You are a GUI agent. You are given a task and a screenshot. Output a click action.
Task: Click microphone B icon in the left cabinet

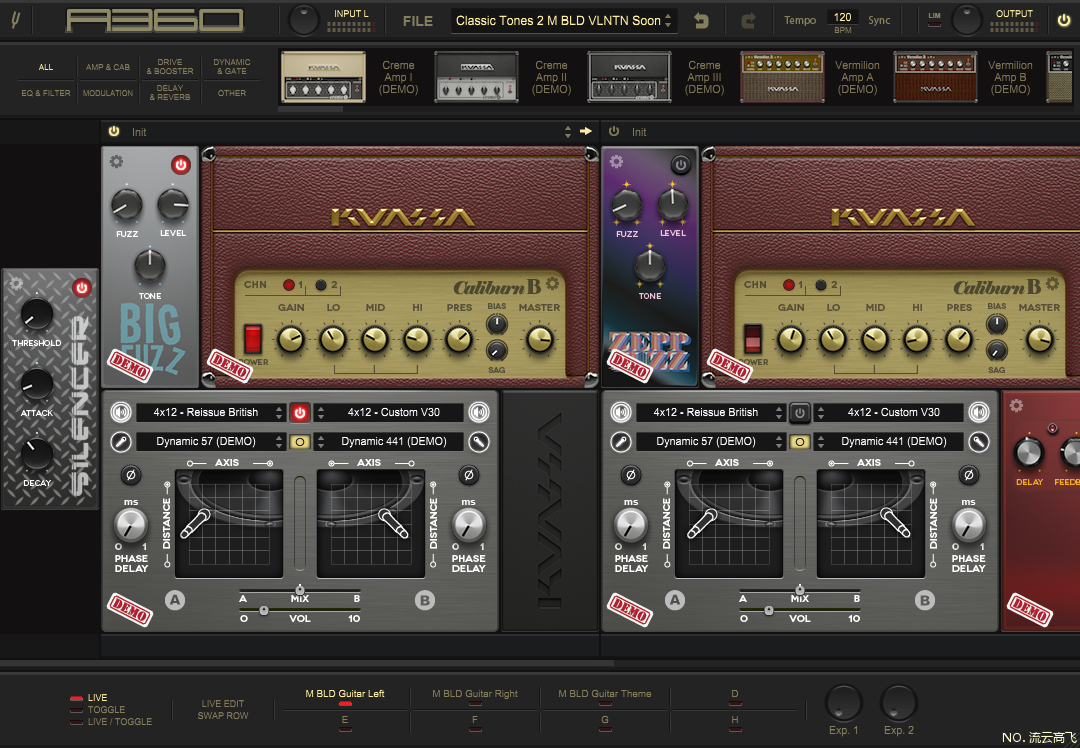[479, 441]
